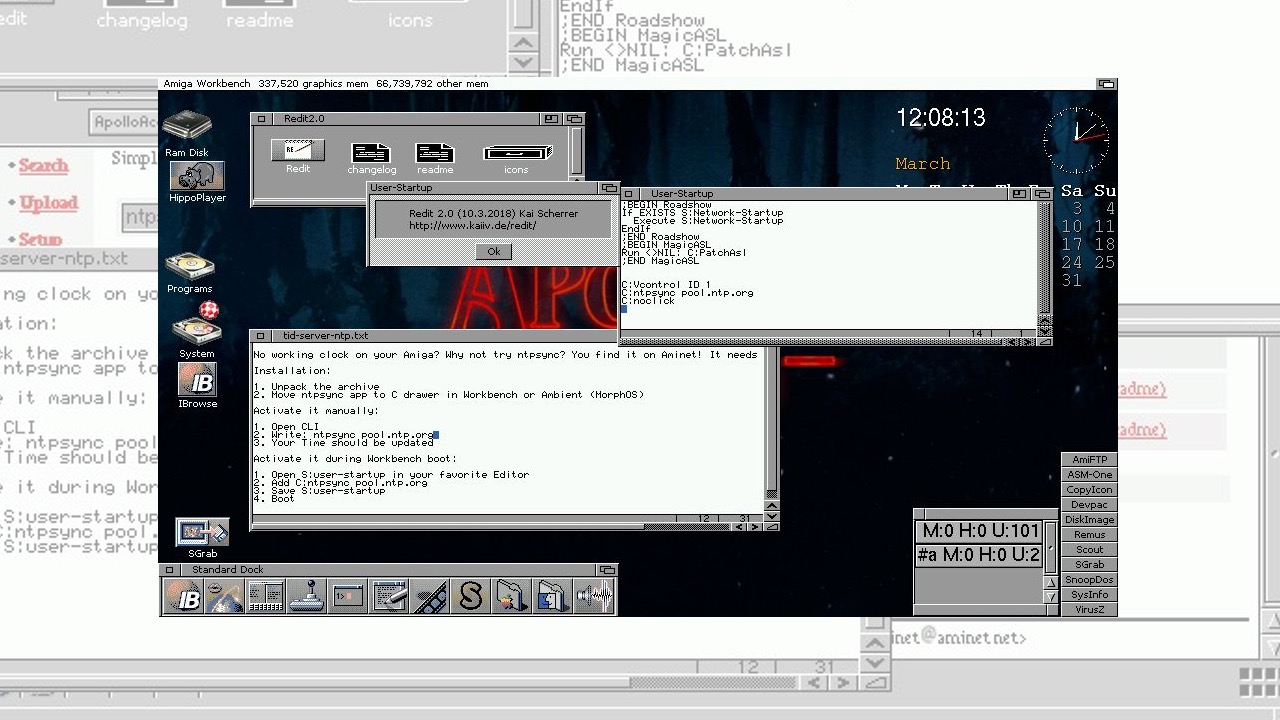Click the 12:08:13 digital clock
Image resolution: width=1280 pixels, height=720 pixels.
[941, 118]
